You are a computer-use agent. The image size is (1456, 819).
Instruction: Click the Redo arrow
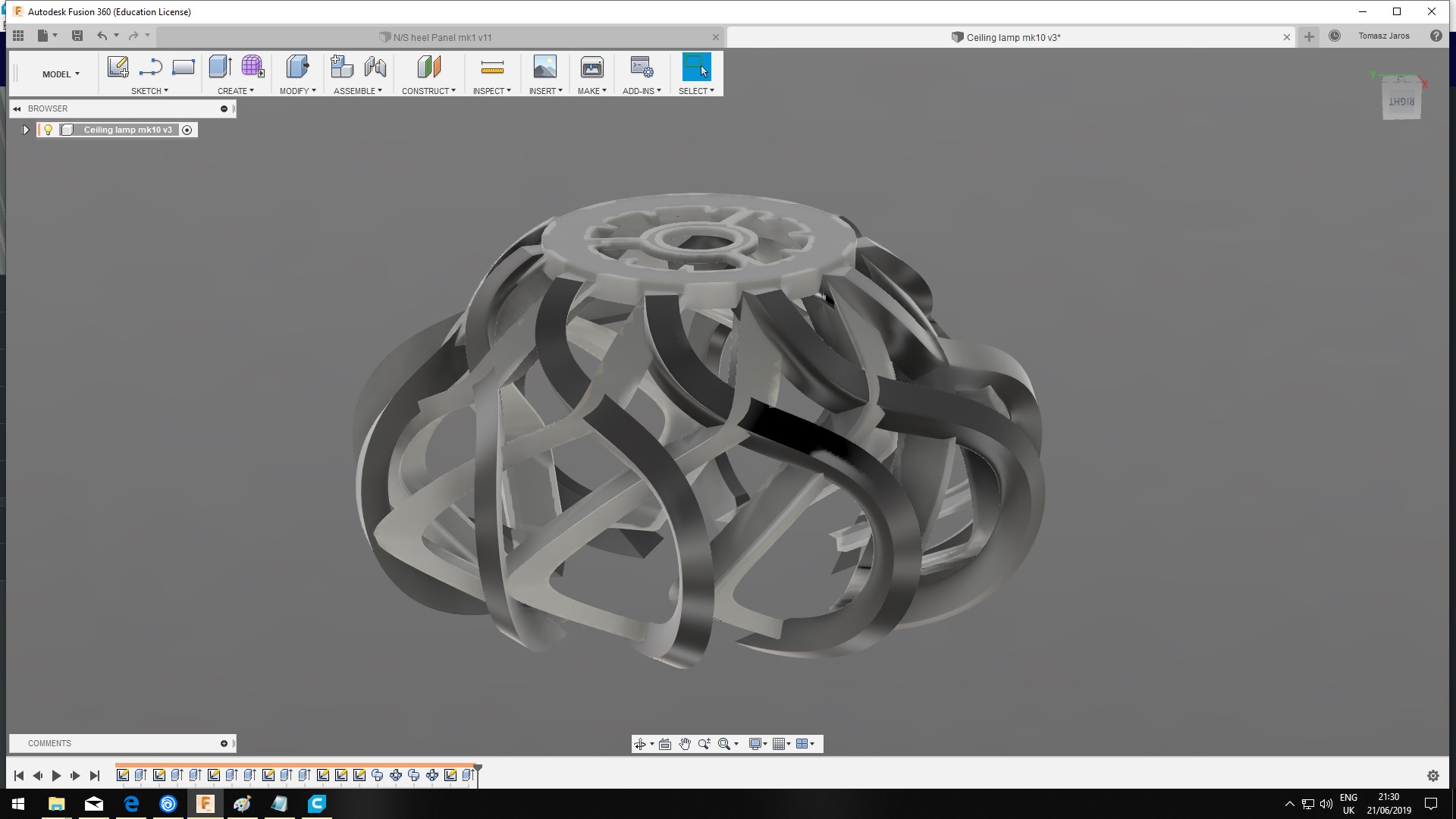click(133, 36)
